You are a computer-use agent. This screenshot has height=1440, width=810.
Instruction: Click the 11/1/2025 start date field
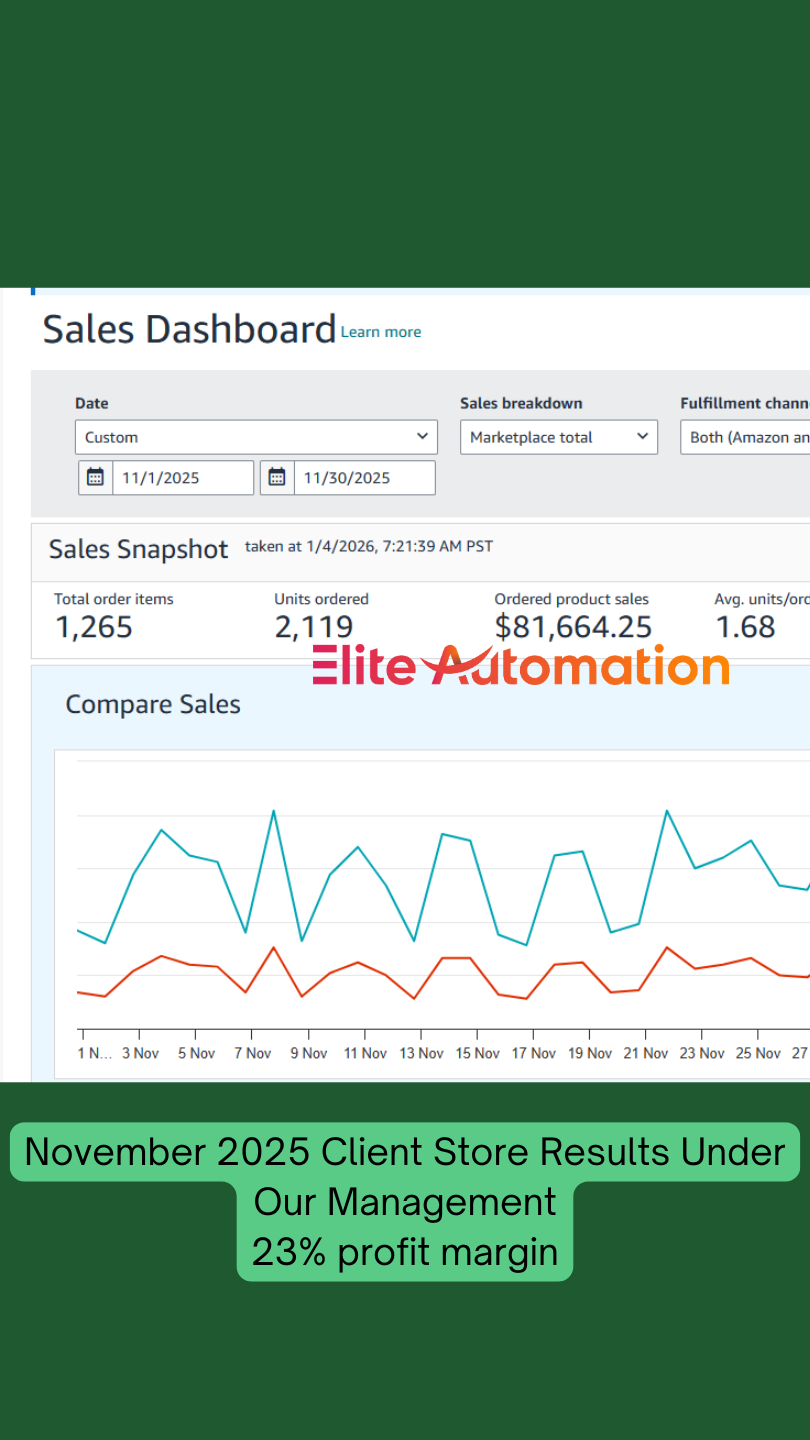pyautogui.click(x=182, y=478)
